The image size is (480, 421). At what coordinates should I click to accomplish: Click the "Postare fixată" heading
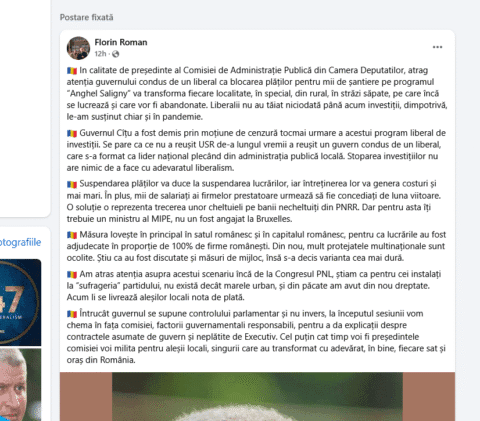tap(87, 17)
